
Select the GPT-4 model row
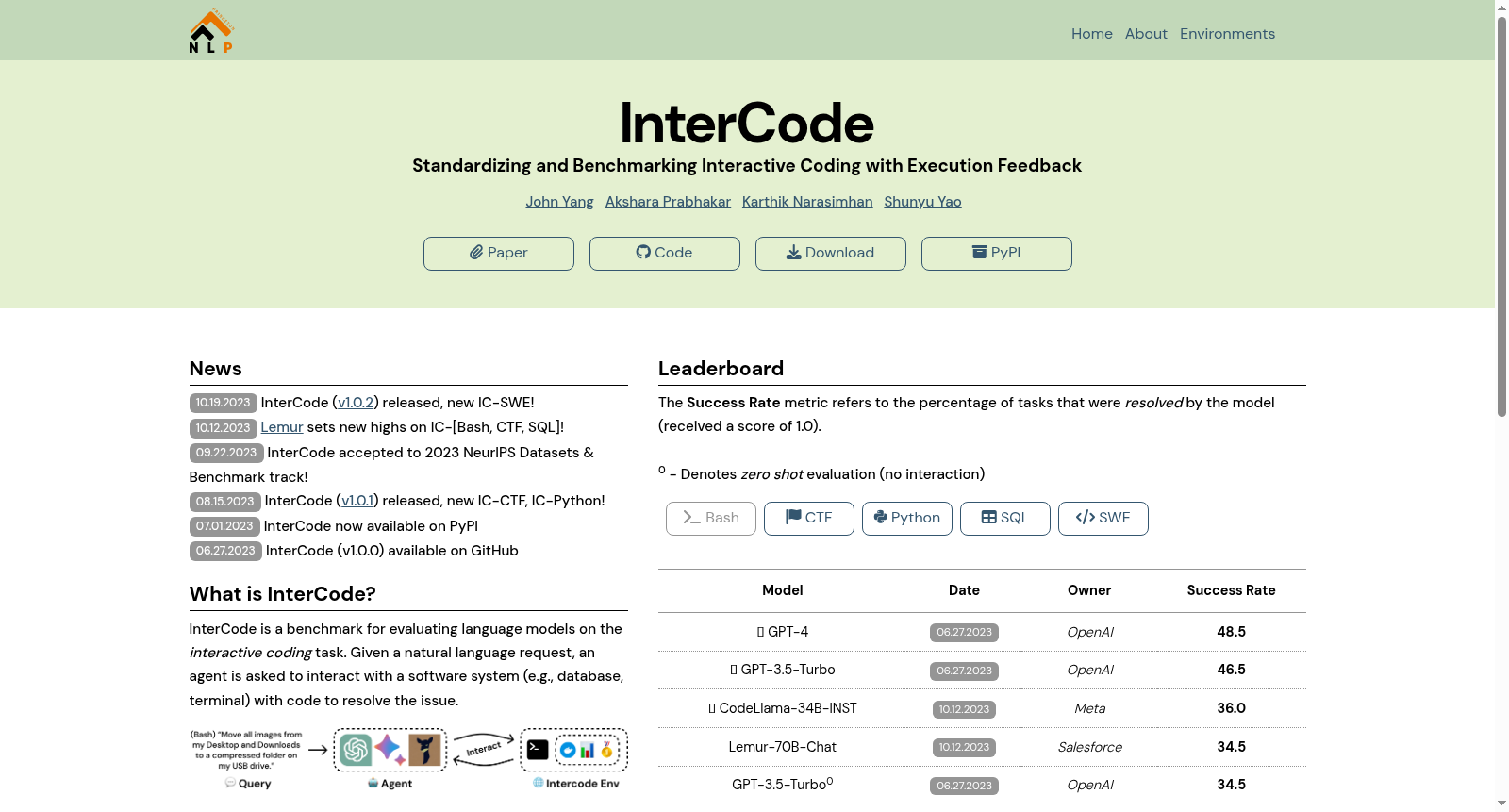pos(982,632)
